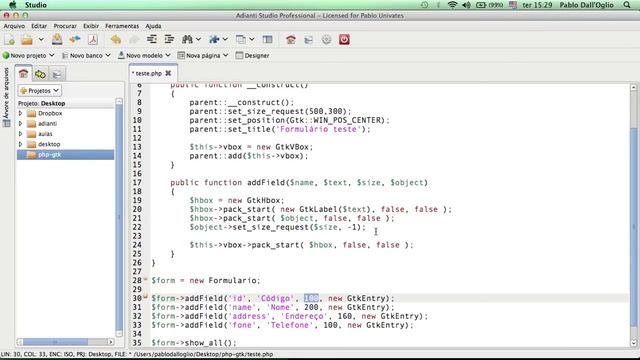The width and height of the screenshot is (640, 360).
Task: Click the orange undo arrow icon
Action: [116, 40]
